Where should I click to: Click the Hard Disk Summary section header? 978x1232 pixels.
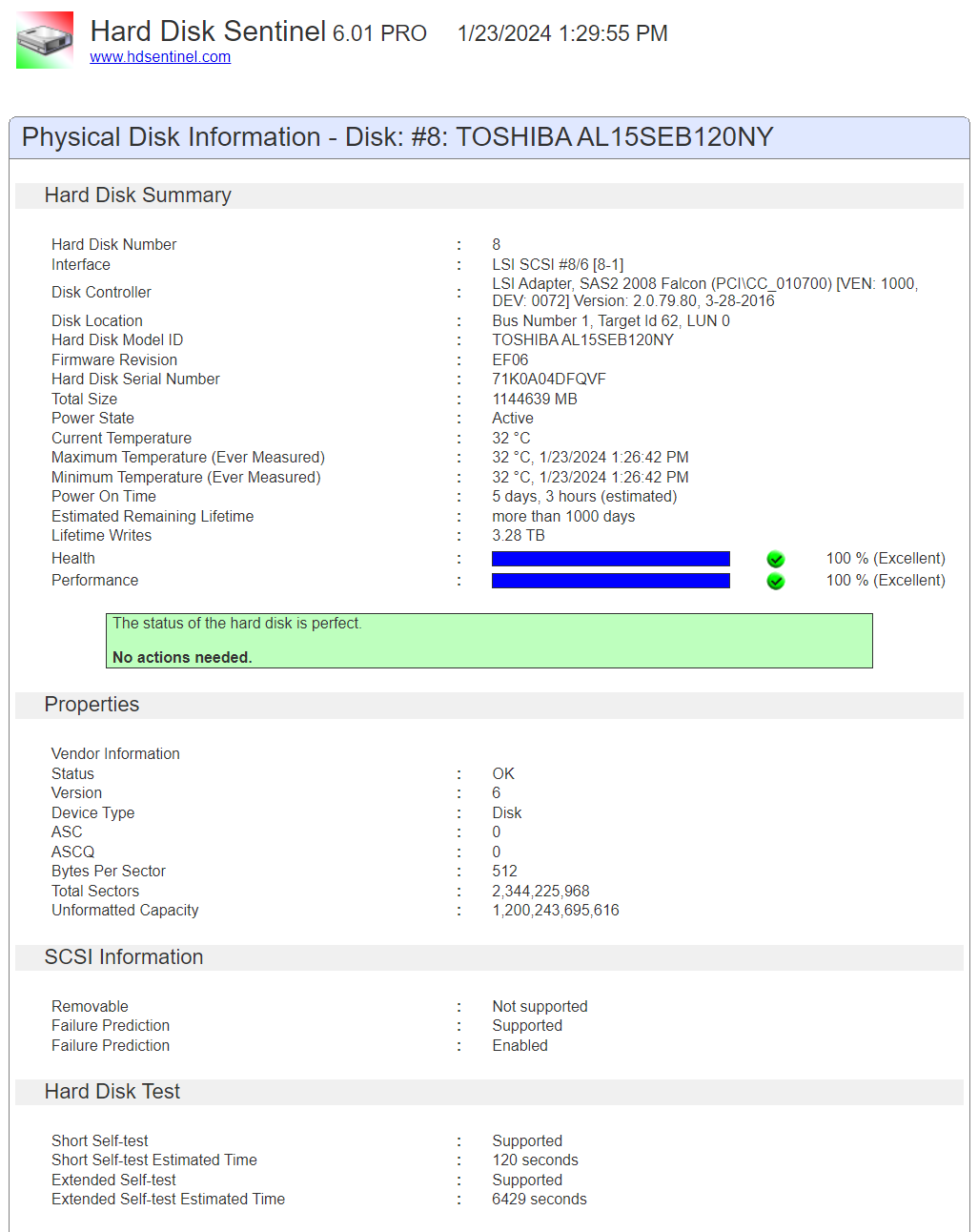(489, 195)
